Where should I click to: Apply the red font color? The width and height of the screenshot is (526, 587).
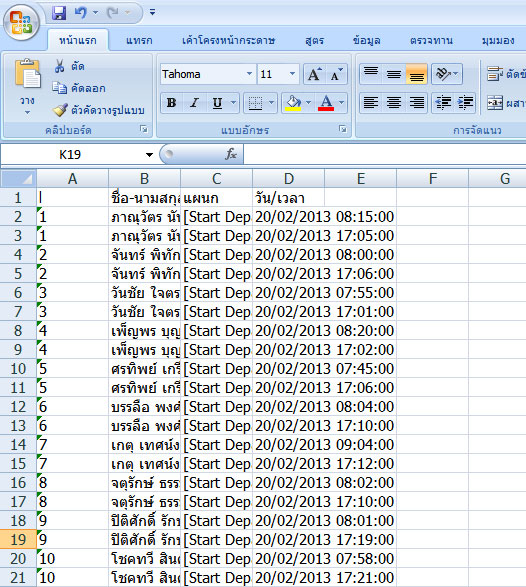pyautogui.click(x=326, y=103)
